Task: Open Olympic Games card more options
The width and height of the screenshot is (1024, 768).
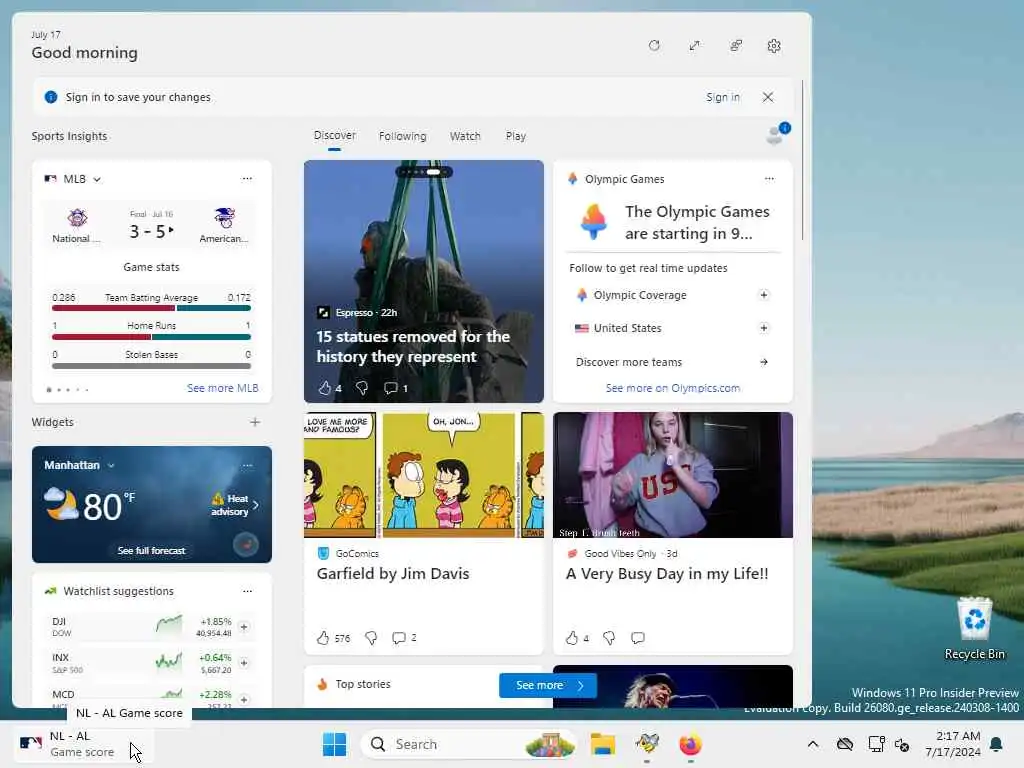Action: (x=769, y=178)
